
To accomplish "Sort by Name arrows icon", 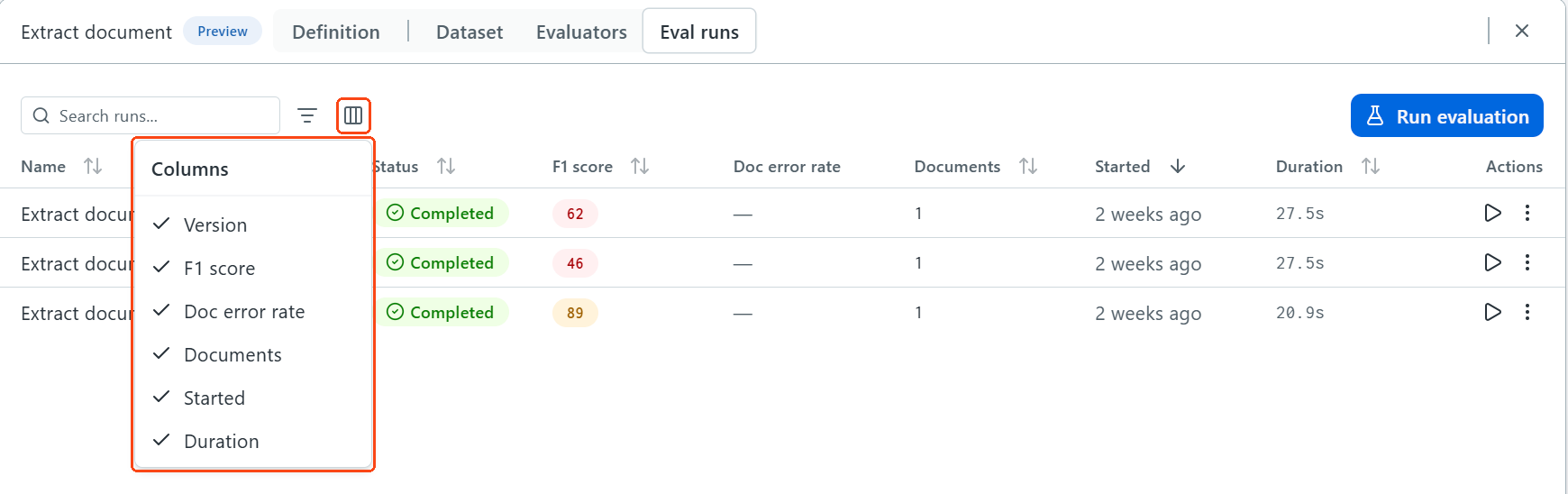I will [x=93, y=166].
